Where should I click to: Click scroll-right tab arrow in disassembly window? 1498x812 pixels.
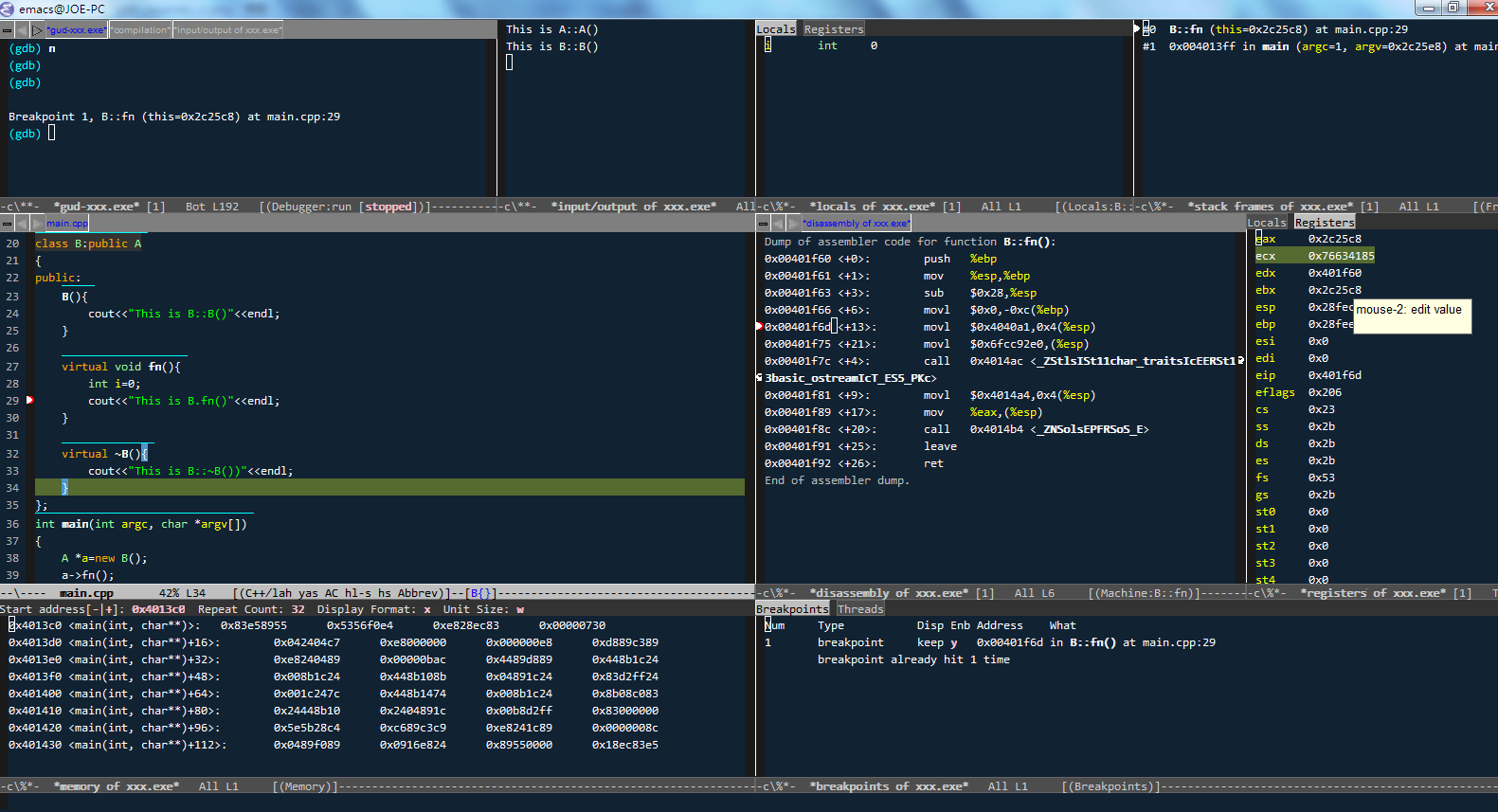pyautogui.click(x=793, y=224)
